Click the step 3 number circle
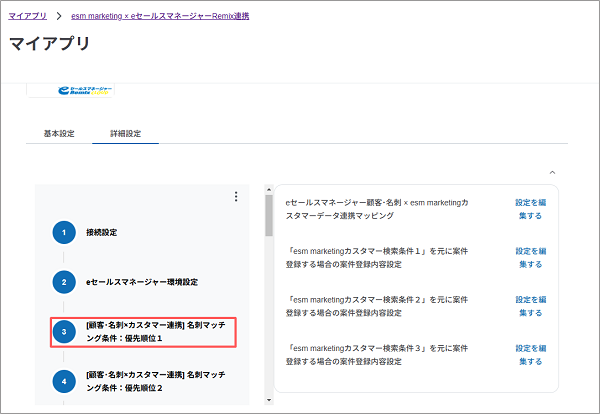 (63, 332)
